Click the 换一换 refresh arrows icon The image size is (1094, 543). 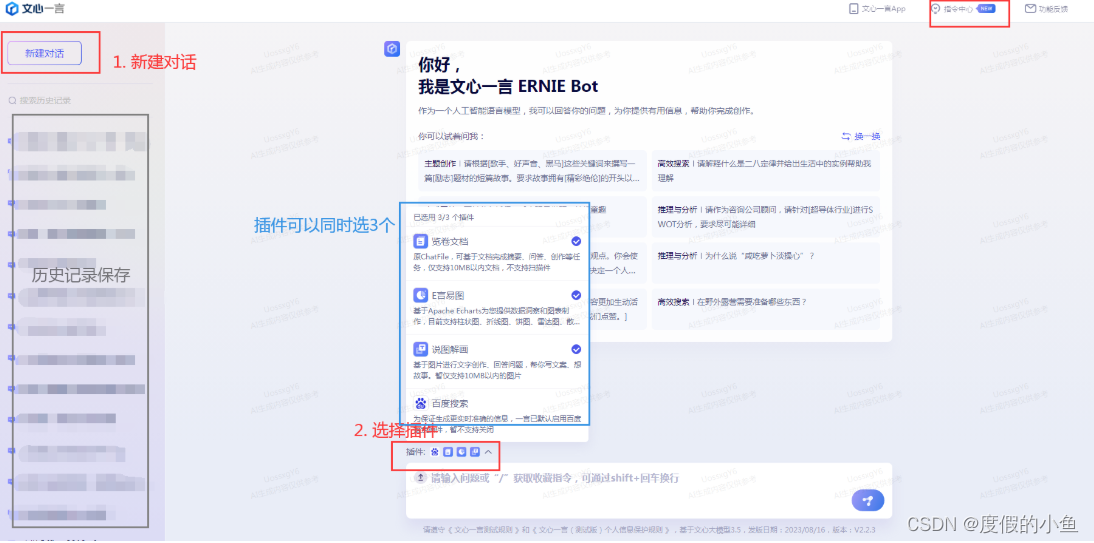click(x=846, y=136)
